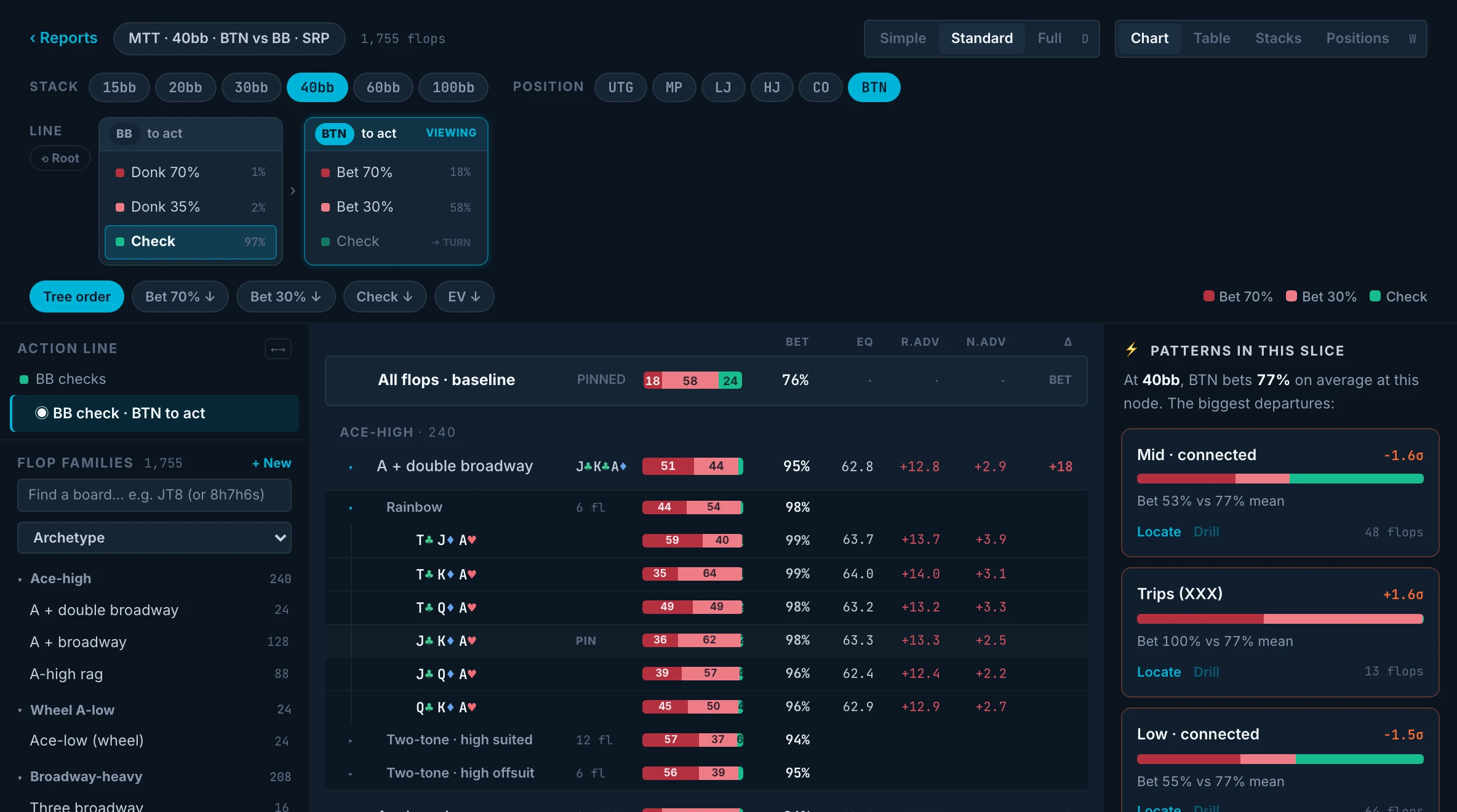Image resolution: width=1457 pixels, height=812 pixels.
Task: Select BB check · BTN to act node
Action: 155,413
